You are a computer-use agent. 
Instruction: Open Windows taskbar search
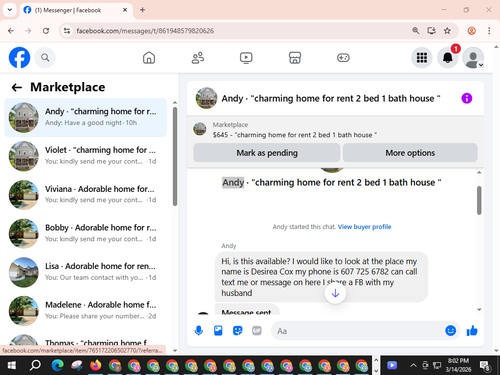[x=35, y=366]
